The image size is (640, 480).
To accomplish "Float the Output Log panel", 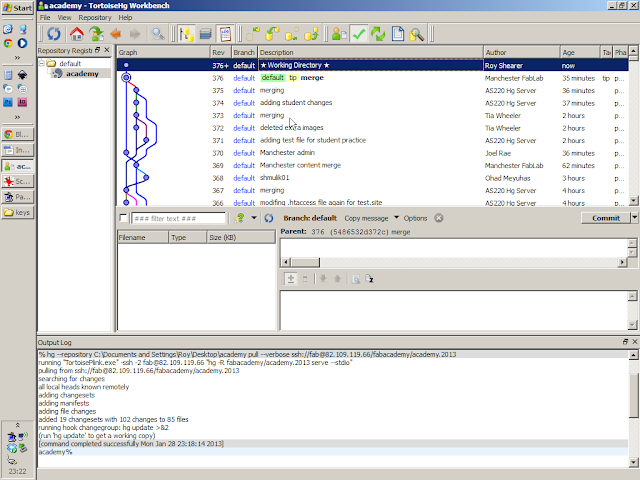I will (x=625, y=342).
